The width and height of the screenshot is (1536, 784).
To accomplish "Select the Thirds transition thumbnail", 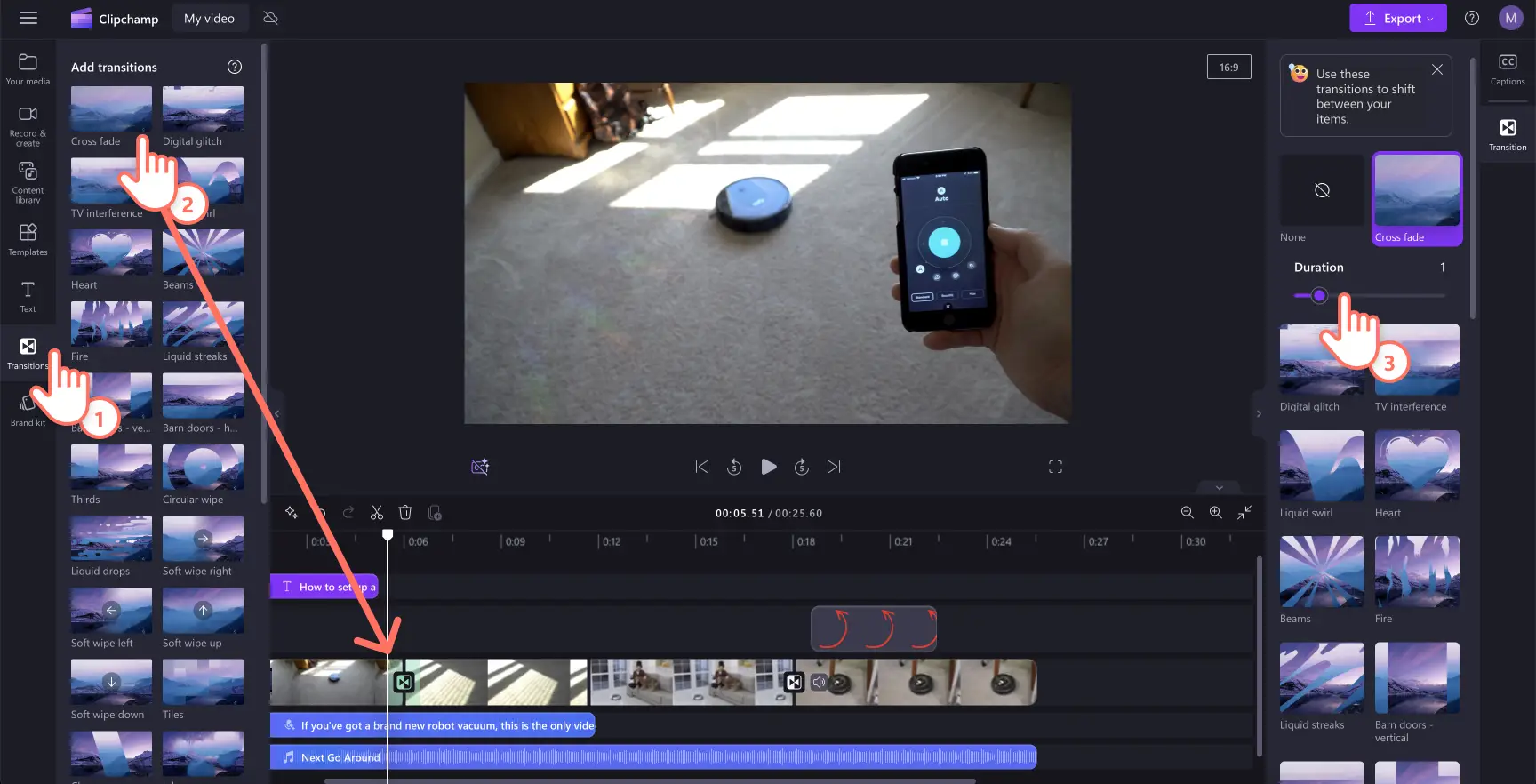I will (x=111, y=468).
